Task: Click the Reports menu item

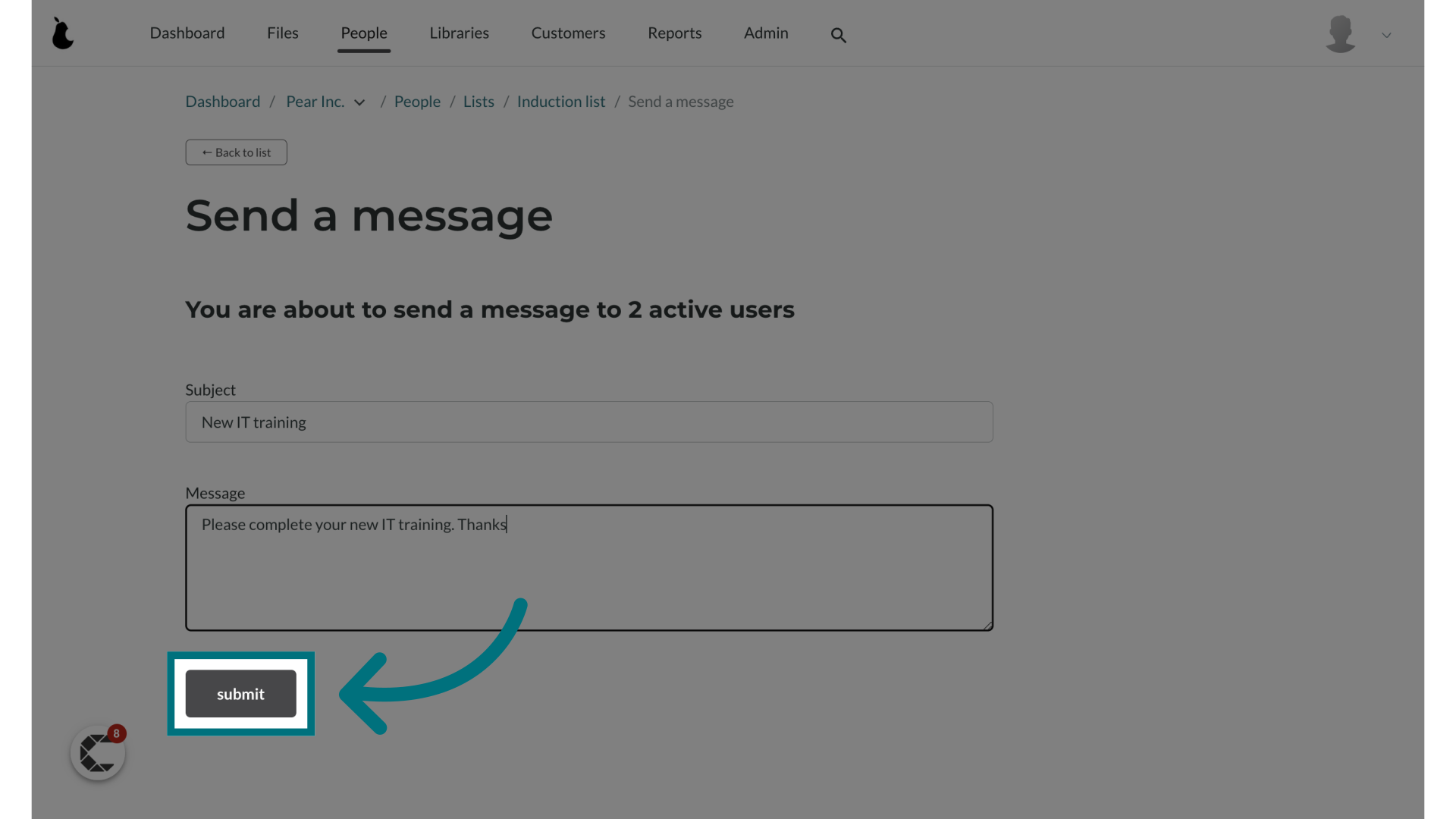Action: point(675,32)
